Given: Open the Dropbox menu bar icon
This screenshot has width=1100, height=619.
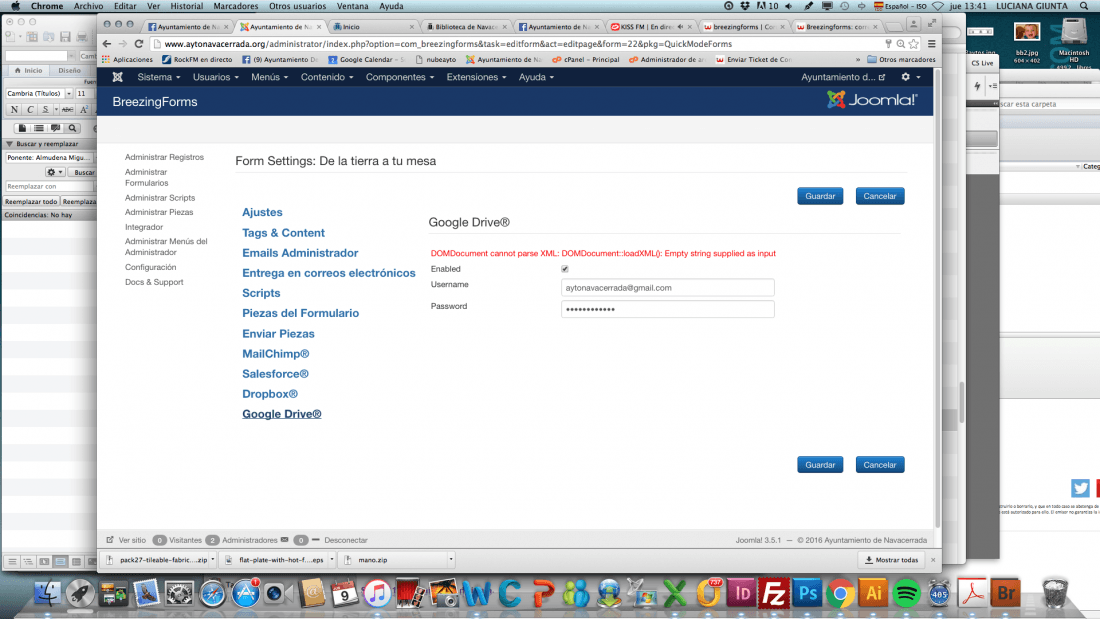Looking at the screenshot, I should point(744,6).
